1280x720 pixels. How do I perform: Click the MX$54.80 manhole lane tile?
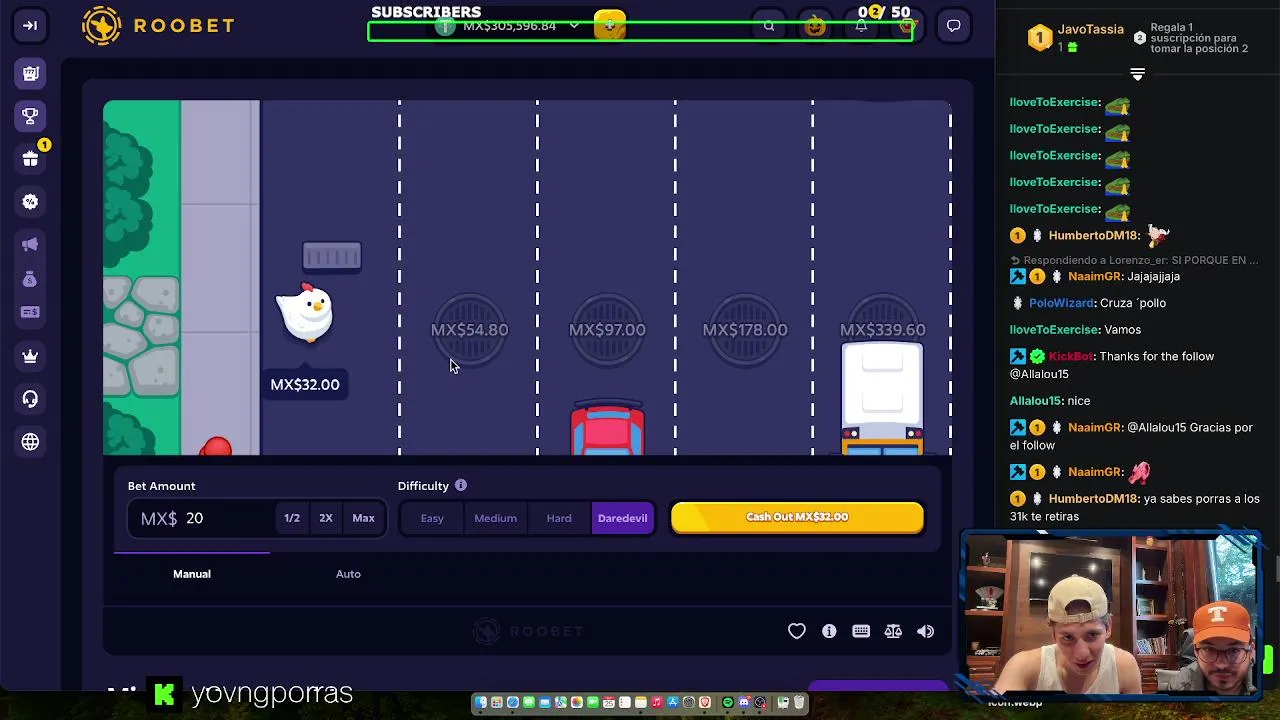(469, 330)
